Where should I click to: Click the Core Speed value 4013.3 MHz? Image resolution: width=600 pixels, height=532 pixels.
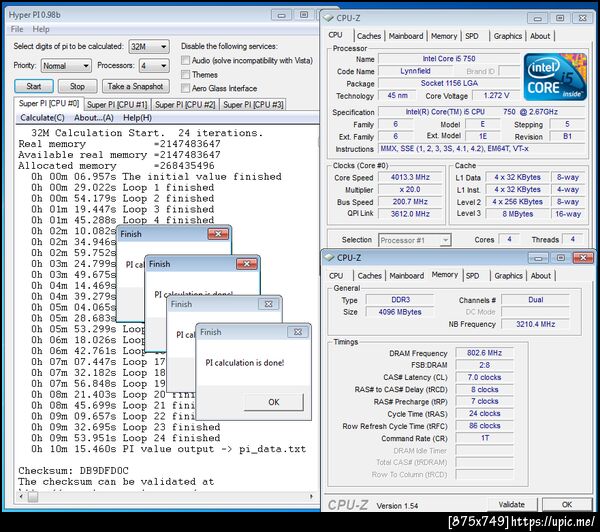pos(410,177)
